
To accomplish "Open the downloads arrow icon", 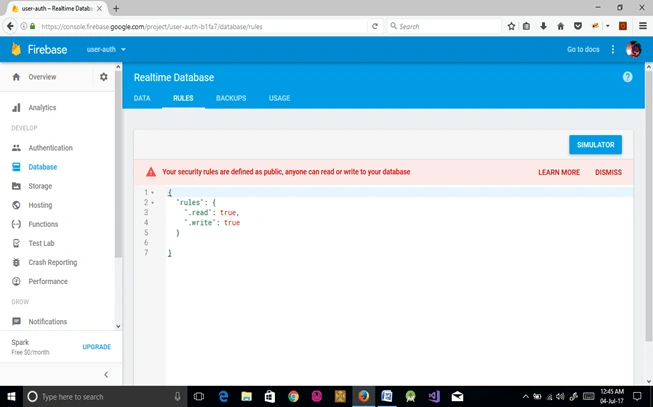I will [543, 26].
